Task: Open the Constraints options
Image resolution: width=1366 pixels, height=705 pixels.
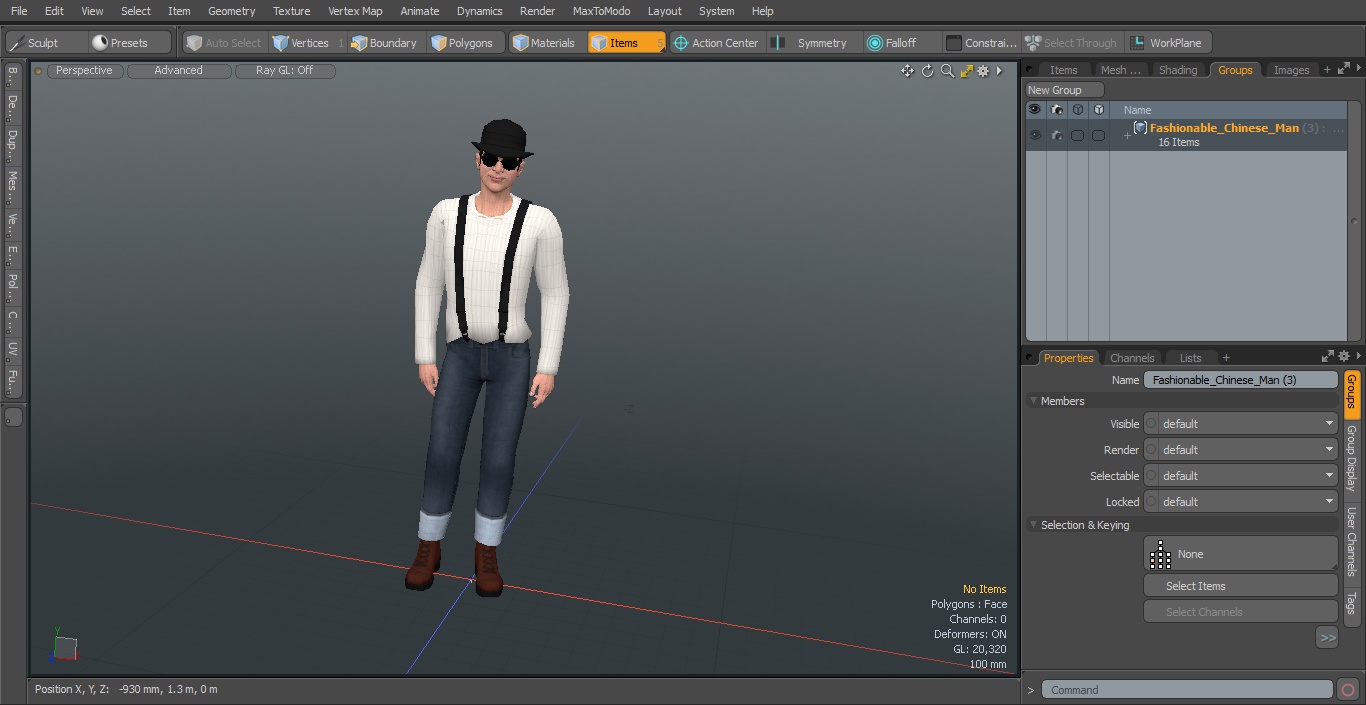Action: tap(982, 43)
